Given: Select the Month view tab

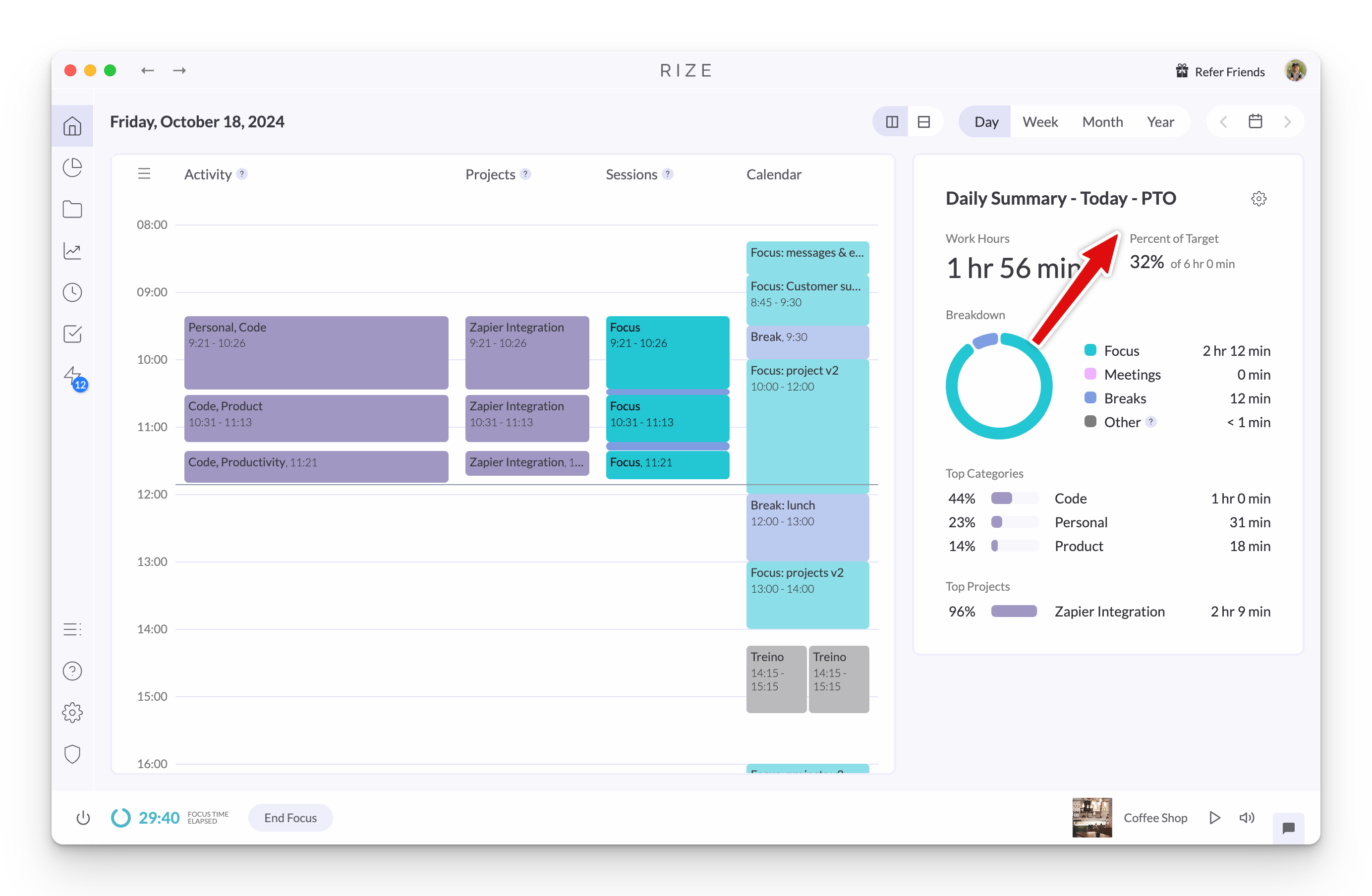Looking at the screenshot, I should coord(1102,121).
